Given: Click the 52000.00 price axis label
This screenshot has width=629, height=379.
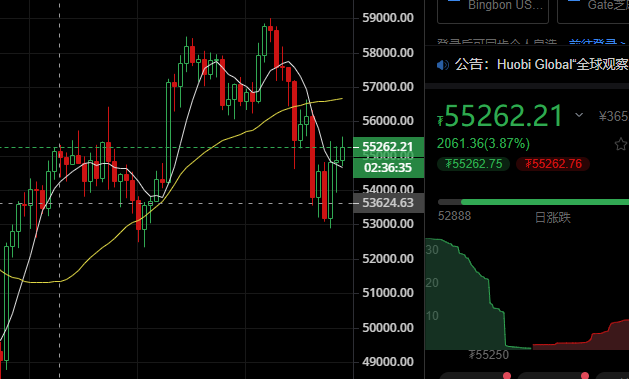Looking at the screenshot, I should point(388,259).
